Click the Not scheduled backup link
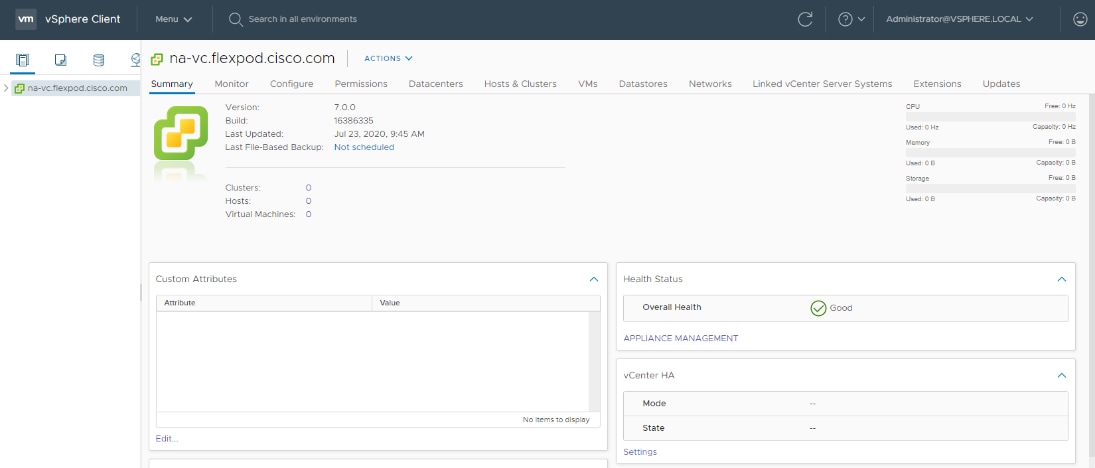 [x=364, y=147]
